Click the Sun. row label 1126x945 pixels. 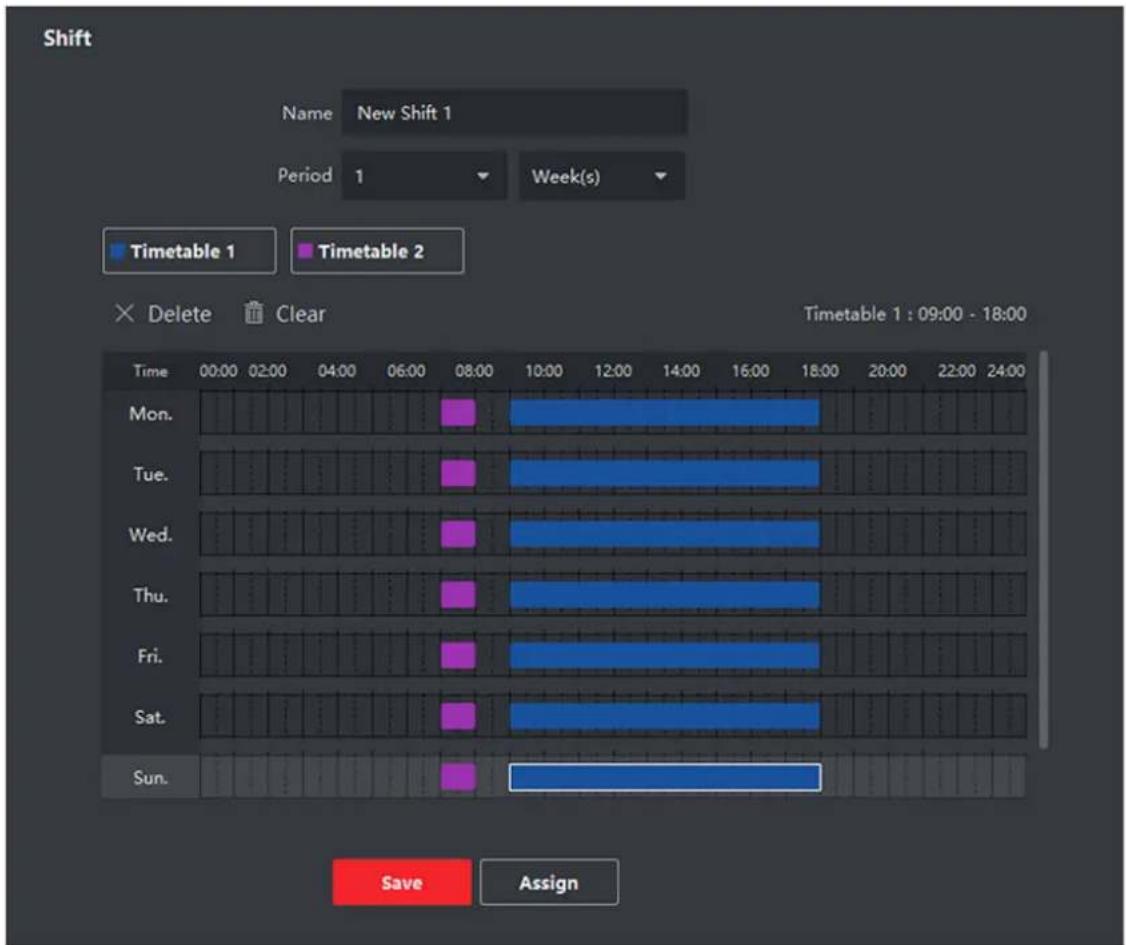pos(151,778)
